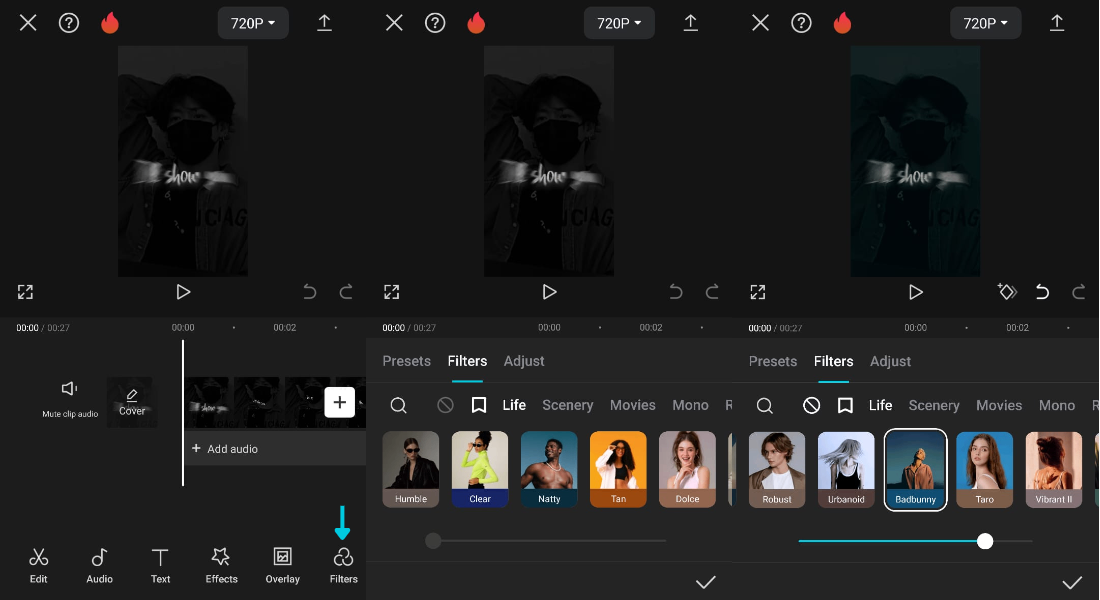The image size is (1100, 600).
Task: Select Life category in middle panel
Action: click(514, 405)
